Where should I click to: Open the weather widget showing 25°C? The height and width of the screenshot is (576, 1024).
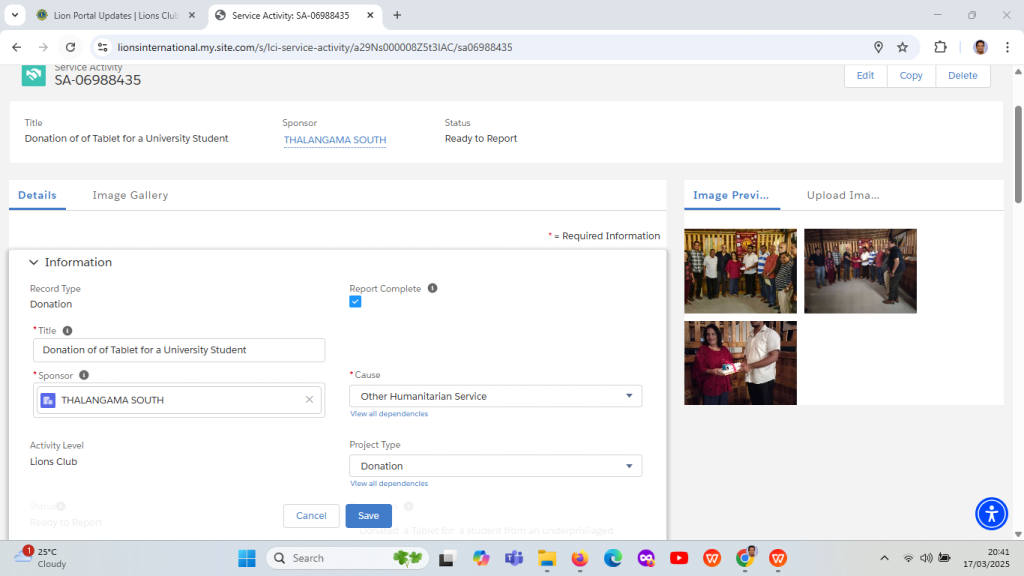[42, 558]
